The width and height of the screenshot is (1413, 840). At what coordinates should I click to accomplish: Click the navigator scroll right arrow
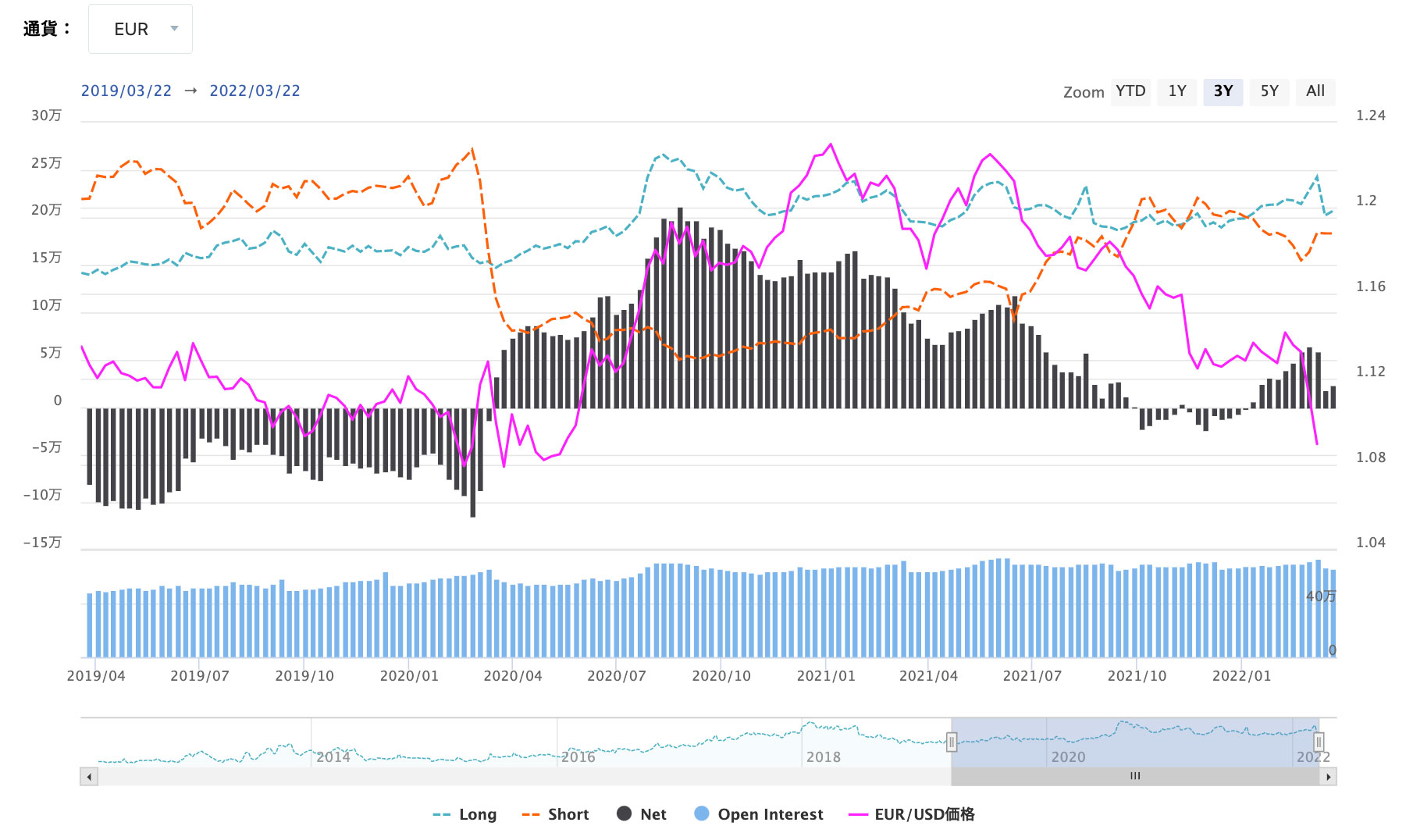coord(1328,777)
